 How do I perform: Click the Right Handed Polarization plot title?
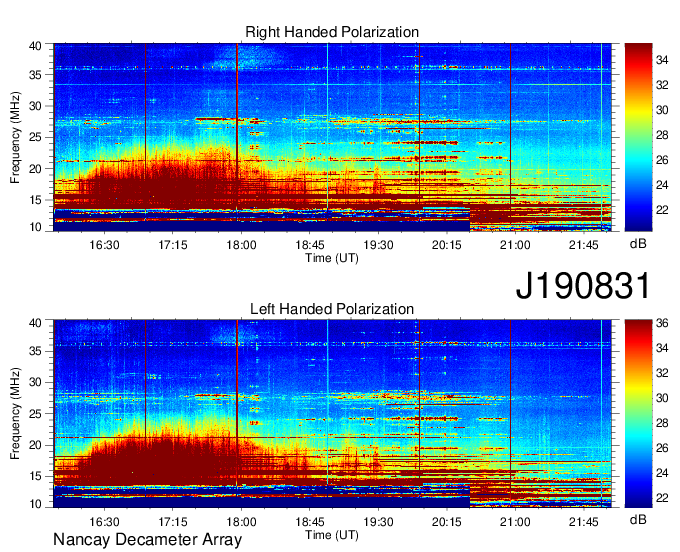[x=332, y=32]
